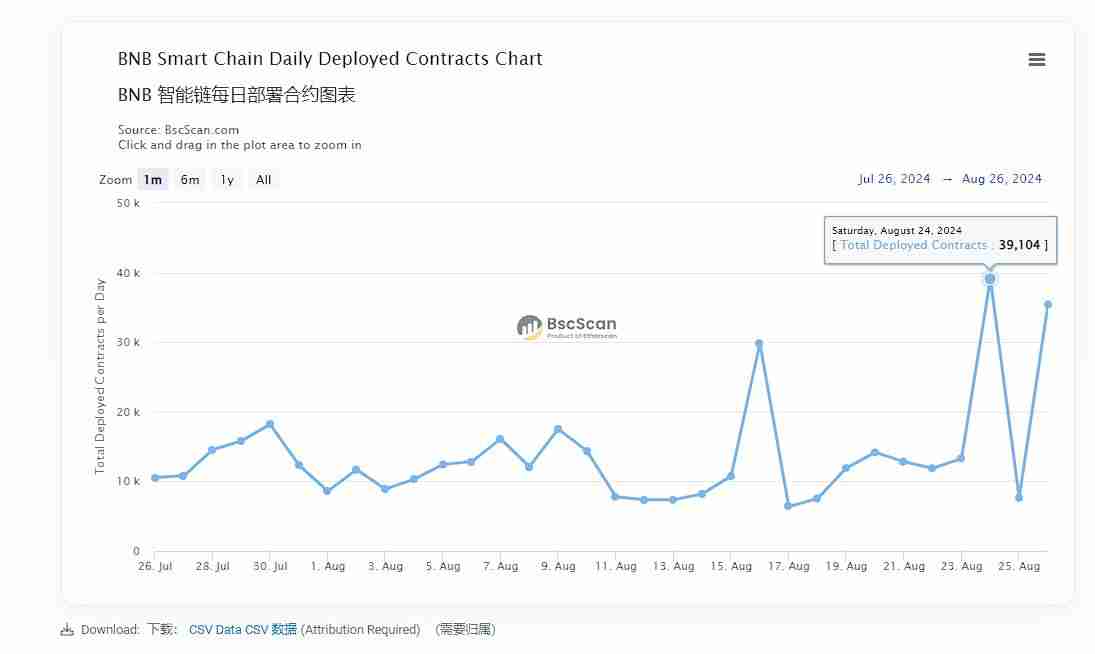
Task: Click the August 26 final data point
Action: 1048,304
